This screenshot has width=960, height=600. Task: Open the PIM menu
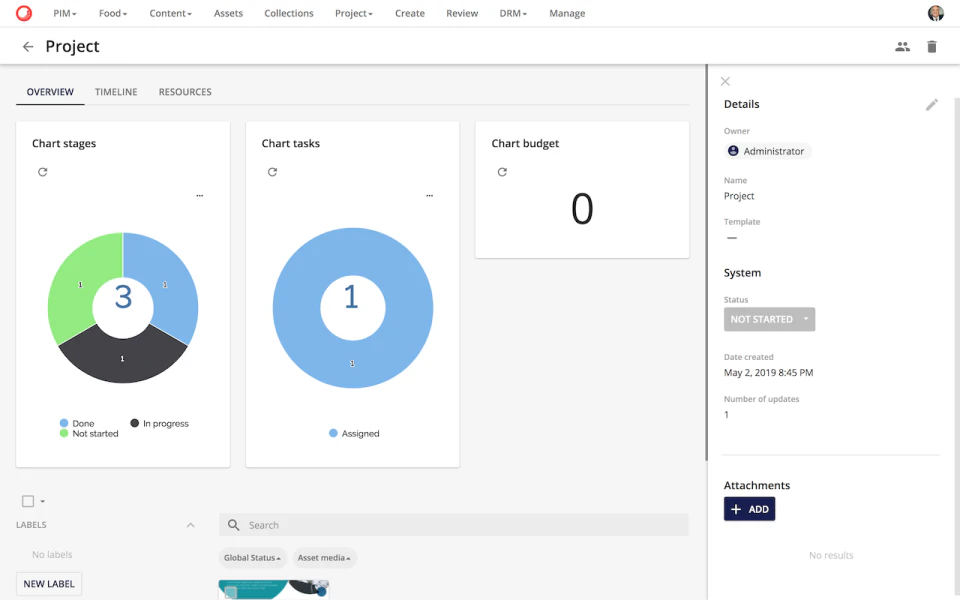click(x=65, y=13)
